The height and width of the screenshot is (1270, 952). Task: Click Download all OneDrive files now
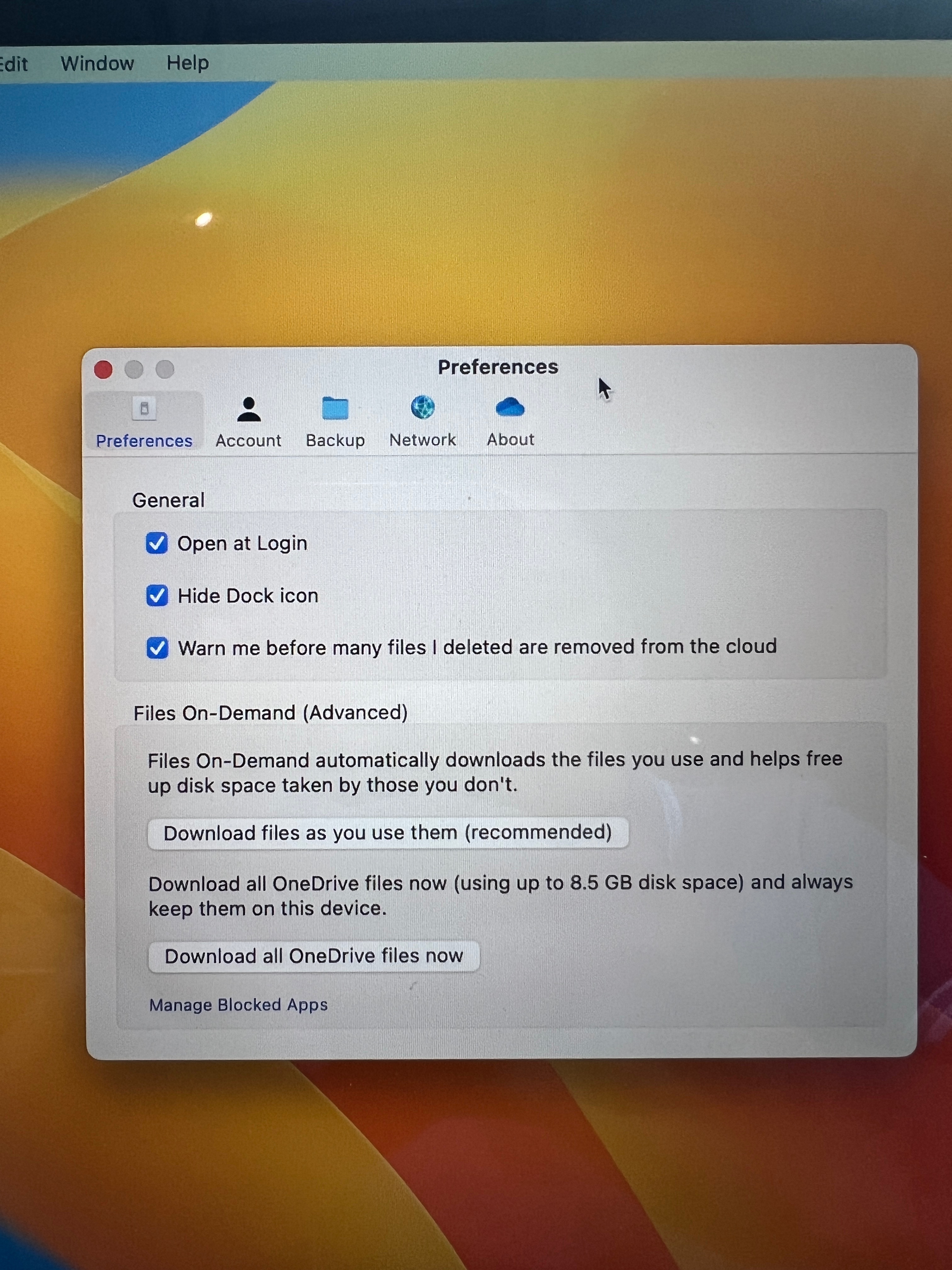pos(314,956)
